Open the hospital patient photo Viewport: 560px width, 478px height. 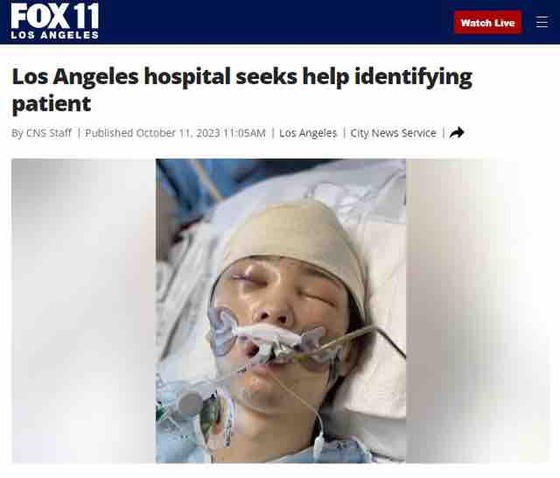(x=281, y=310)
